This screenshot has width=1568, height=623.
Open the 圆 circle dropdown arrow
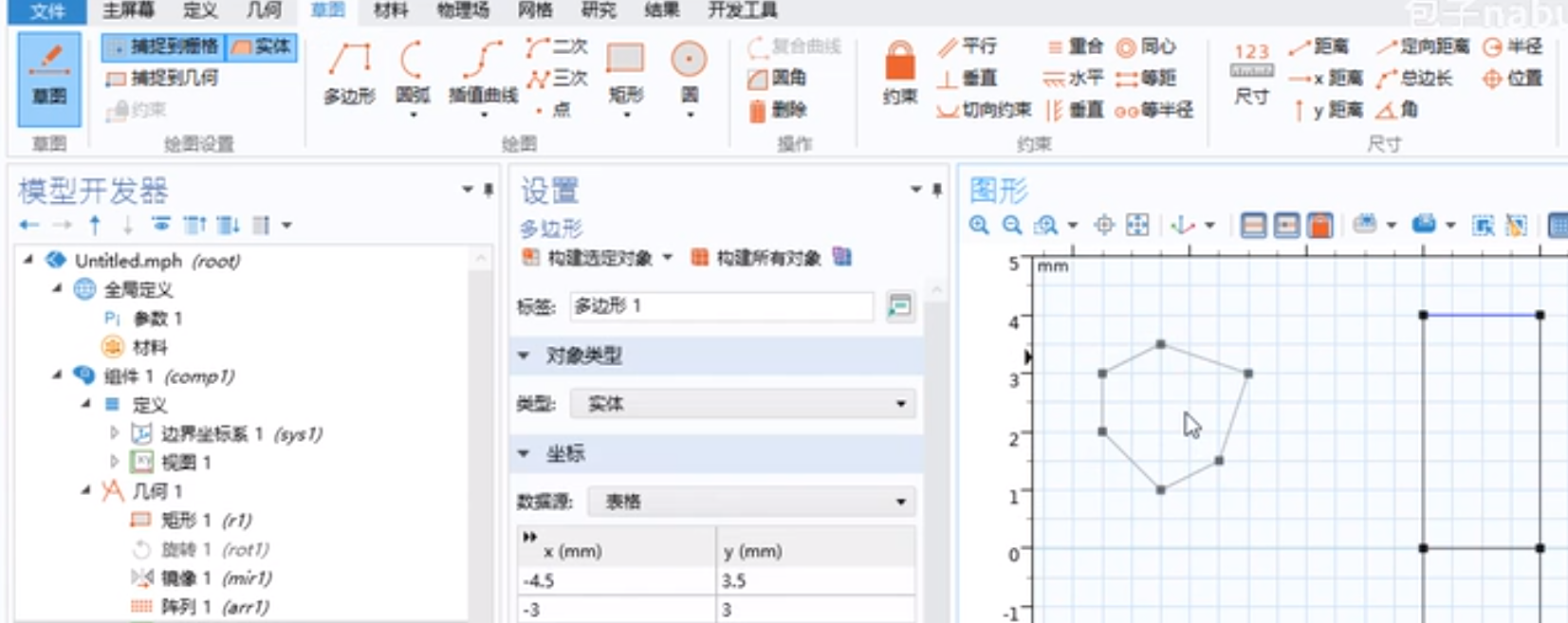point(690,115)
